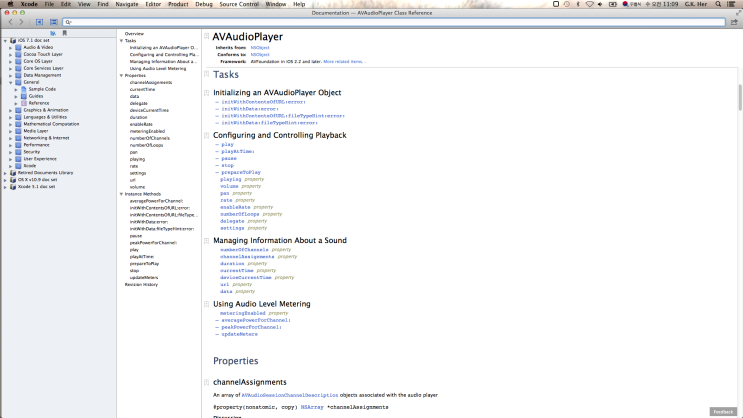Click the Xcode 5.1 doc set icon

click(13, 187)
